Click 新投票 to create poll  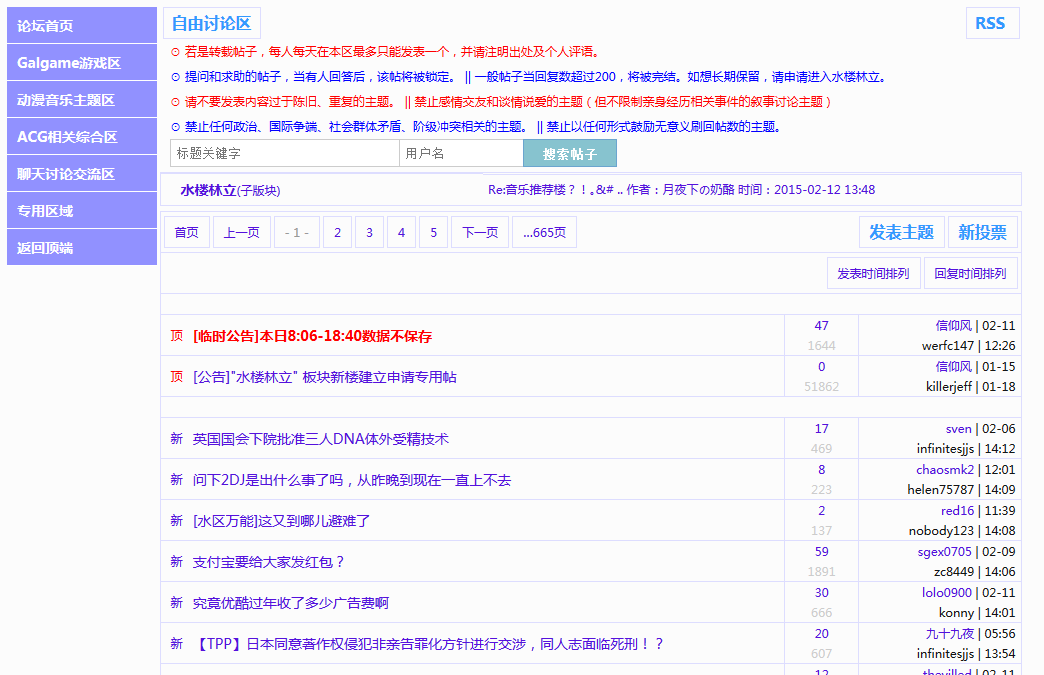click(x=983, y=232)
